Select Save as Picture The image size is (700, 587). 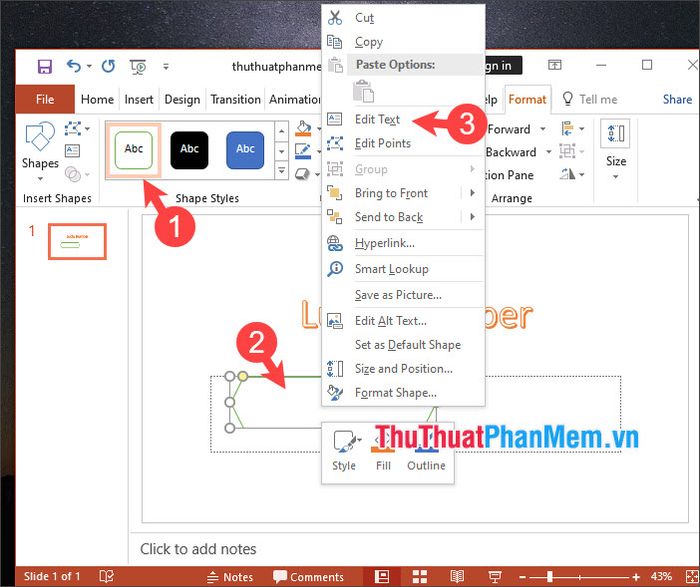[x=403, y=295]
